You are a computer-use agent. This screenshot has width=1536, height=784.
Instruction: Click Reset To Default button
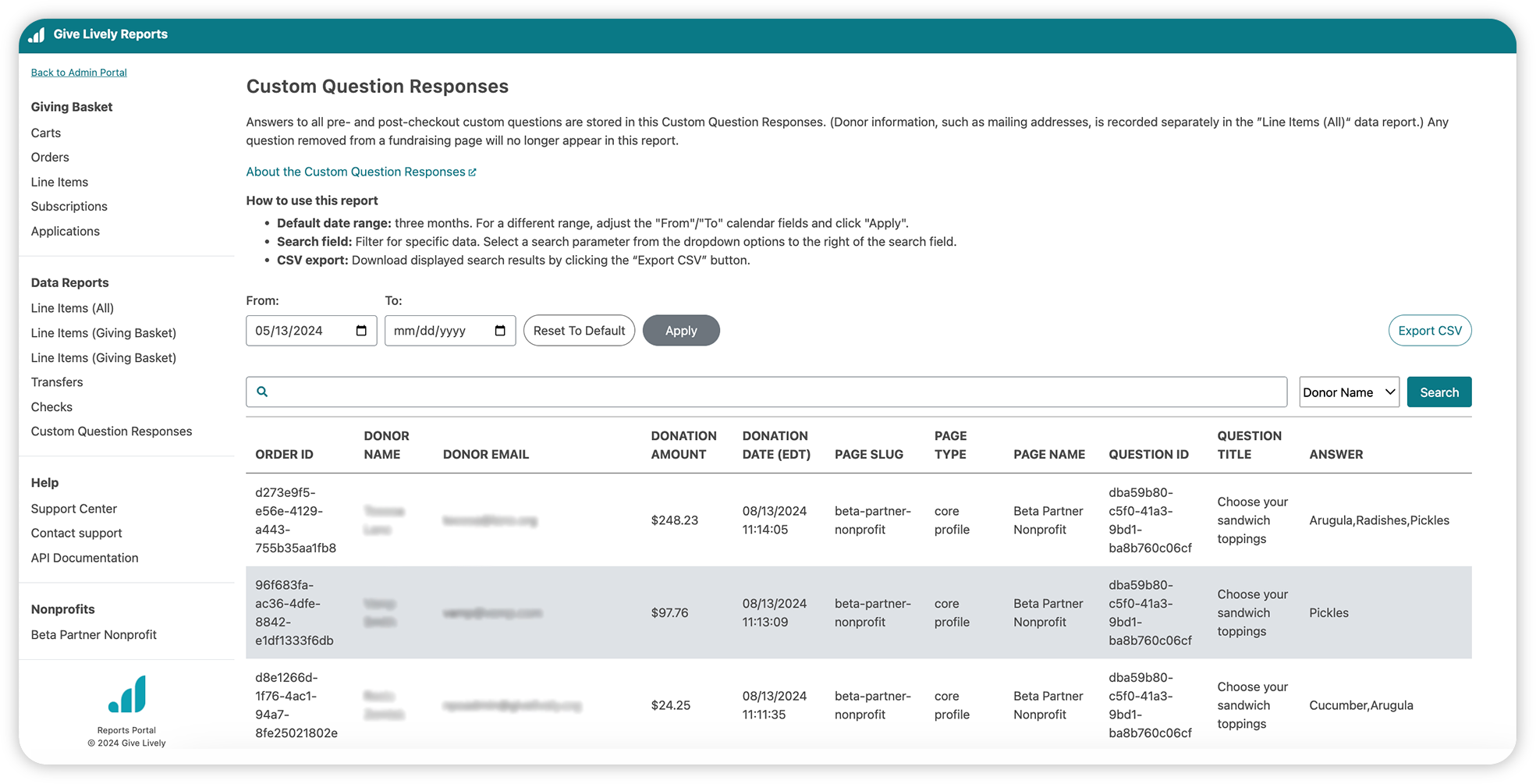click(579, 331)
